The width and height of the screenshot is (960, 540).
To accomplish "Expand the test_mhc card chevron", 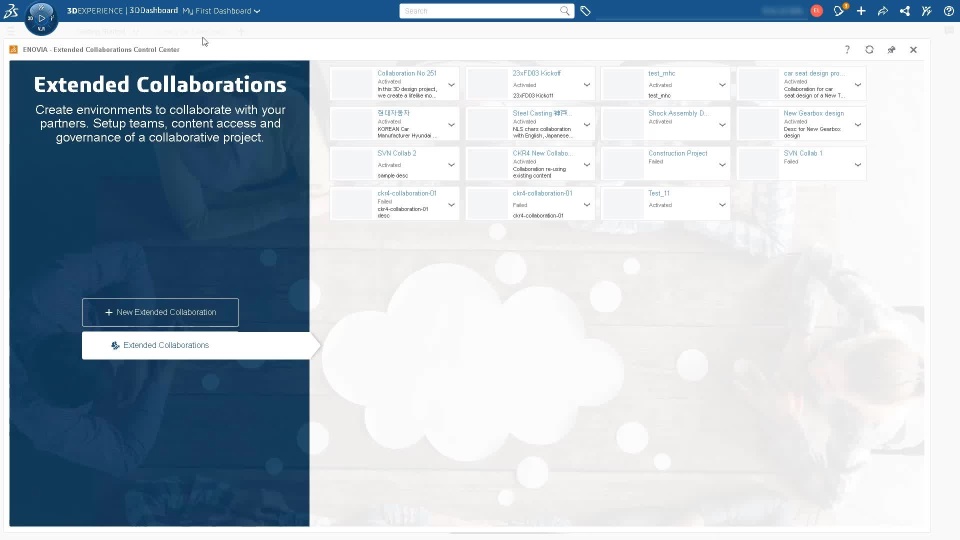I will (x=722, y=85).
